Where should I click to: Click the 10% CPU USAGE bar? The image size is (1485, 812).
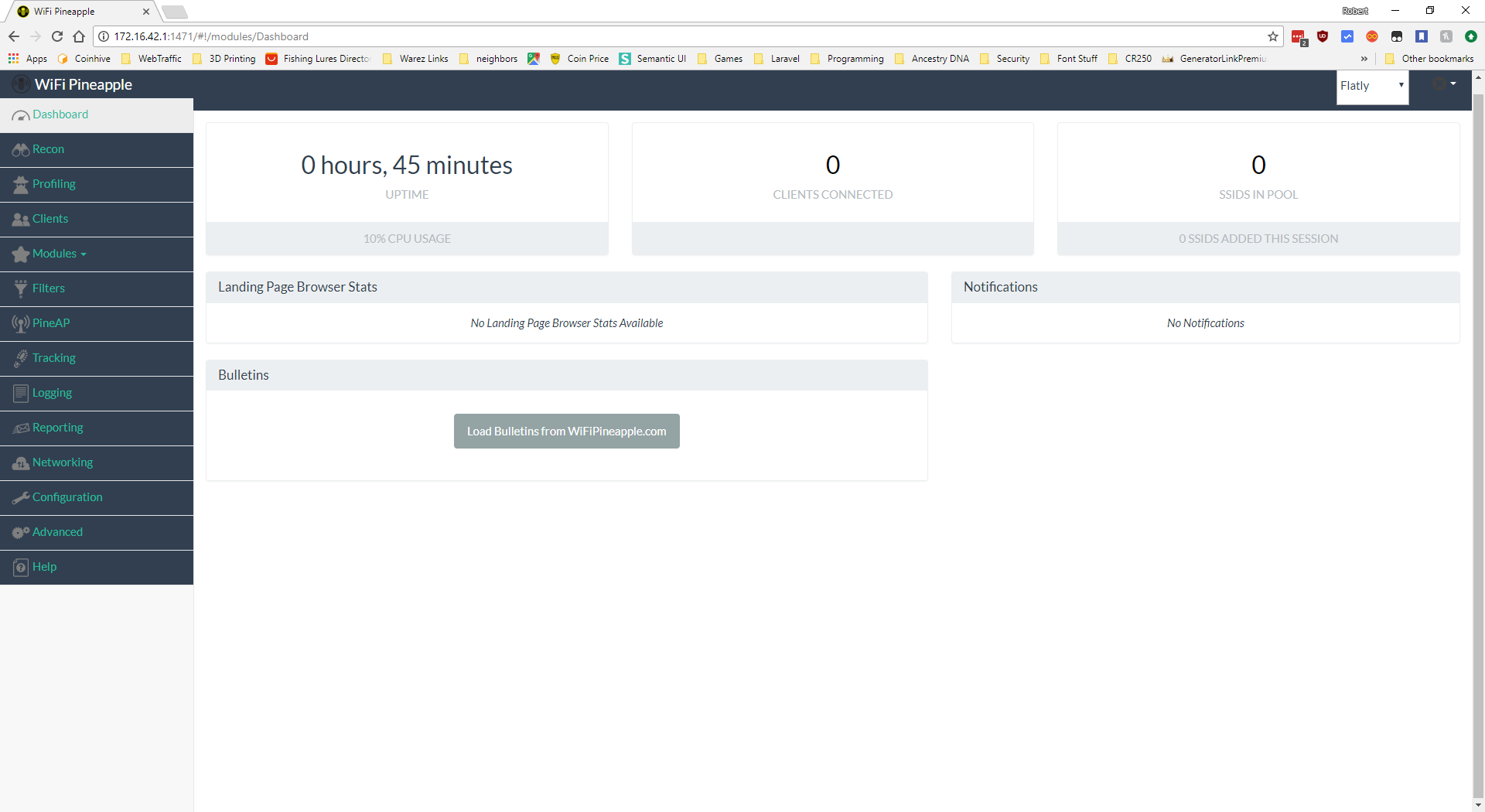pyautogui.click(x=407, y=238)
